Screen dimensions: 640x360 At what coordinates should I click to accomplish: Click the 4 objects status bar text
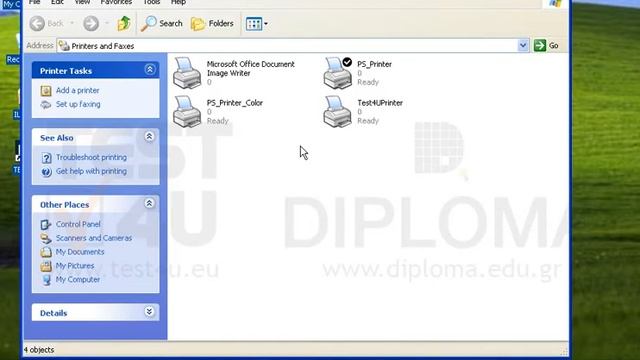point(39,350)
